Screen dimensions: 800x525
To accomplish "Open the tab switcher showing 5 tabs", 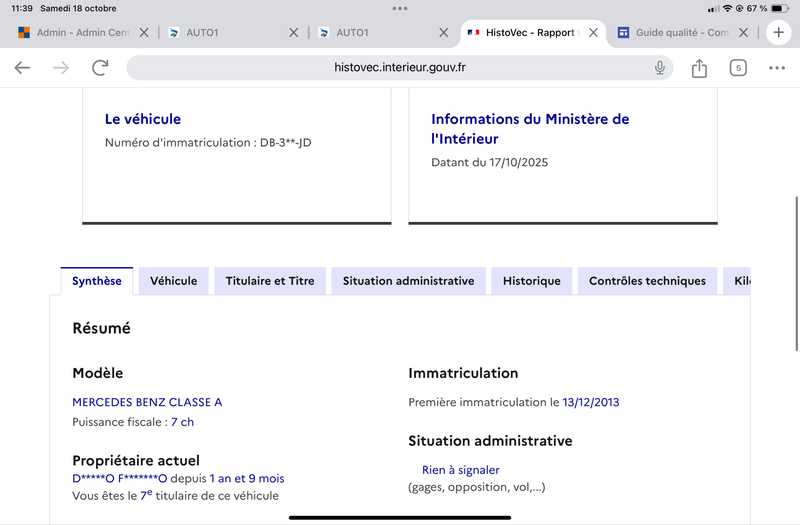I will (738, 68).
